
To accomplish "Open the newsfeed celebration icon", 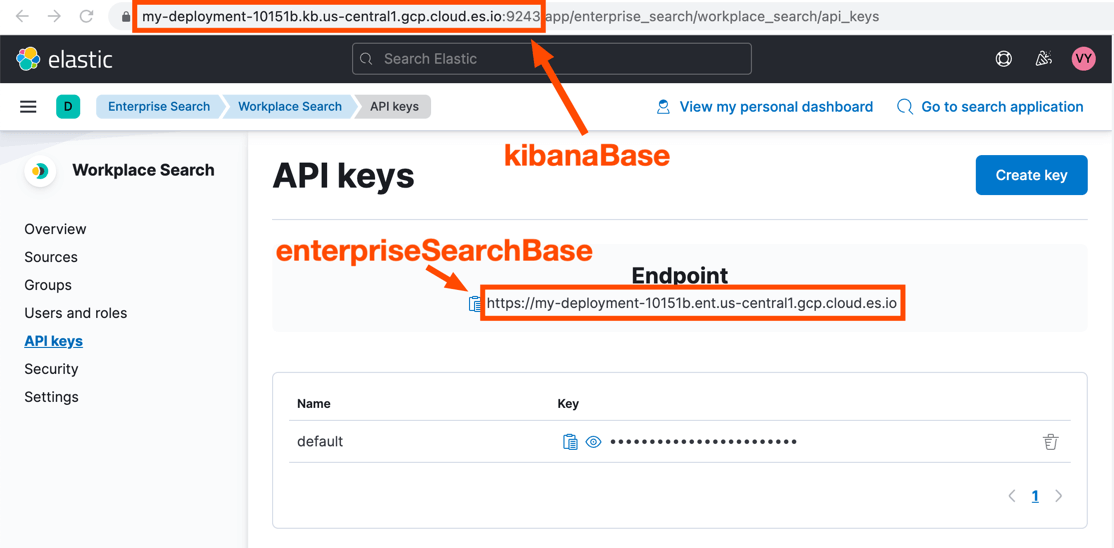I will (1043, 59).
